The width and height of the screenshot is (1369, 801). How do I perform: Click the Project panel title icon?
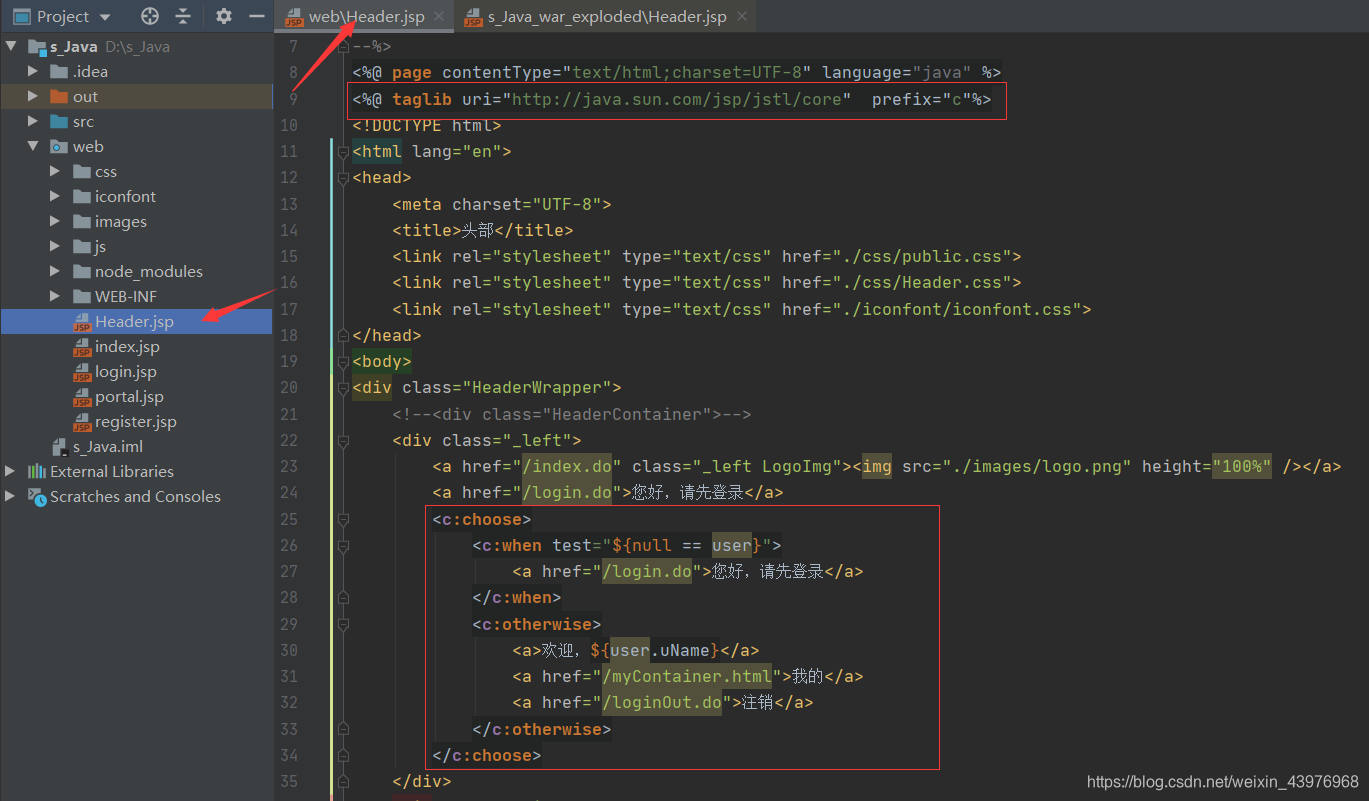[x=21, y=16]
